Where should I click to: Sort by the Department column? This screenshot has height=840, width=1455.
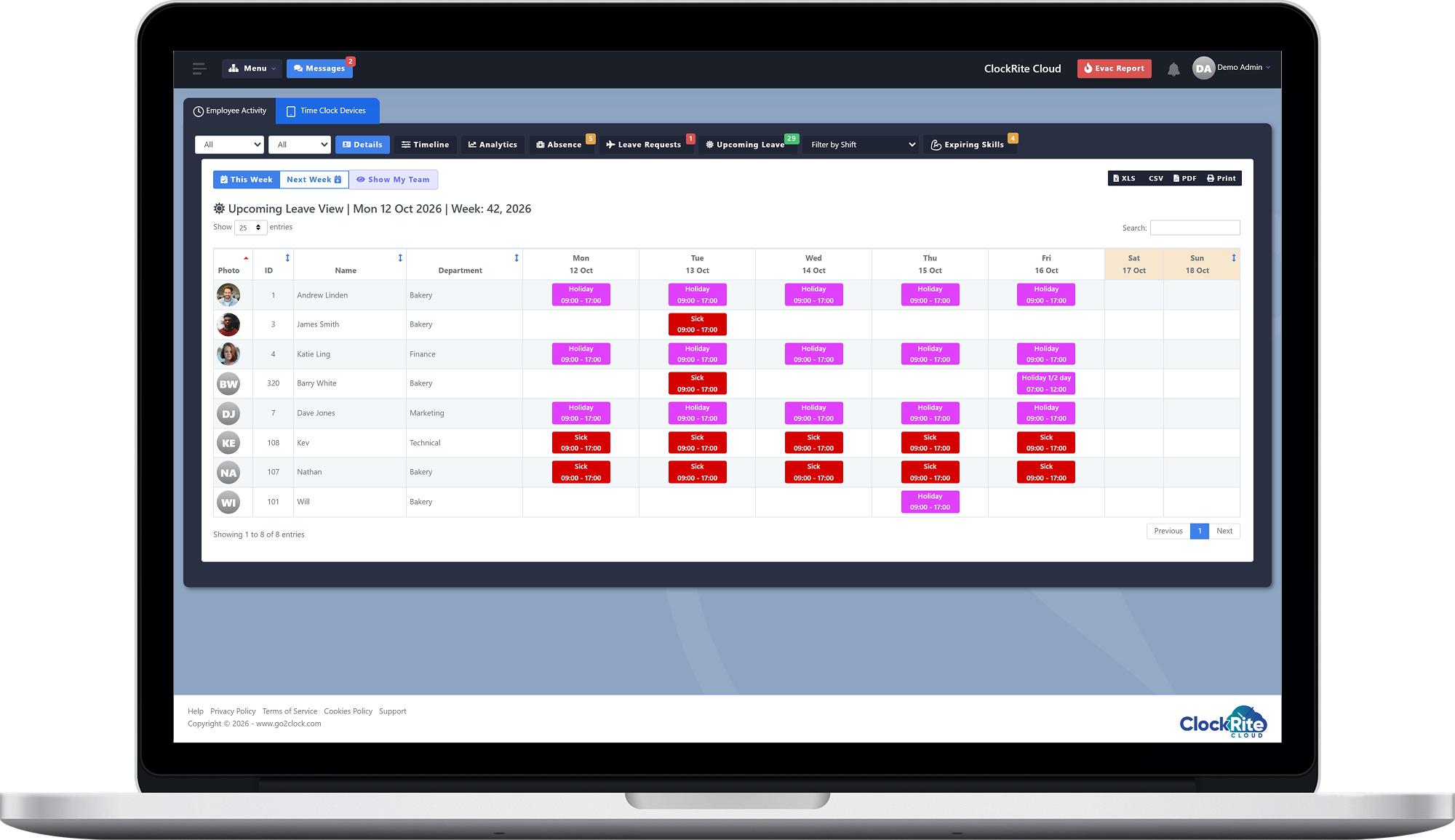[464, 265]
